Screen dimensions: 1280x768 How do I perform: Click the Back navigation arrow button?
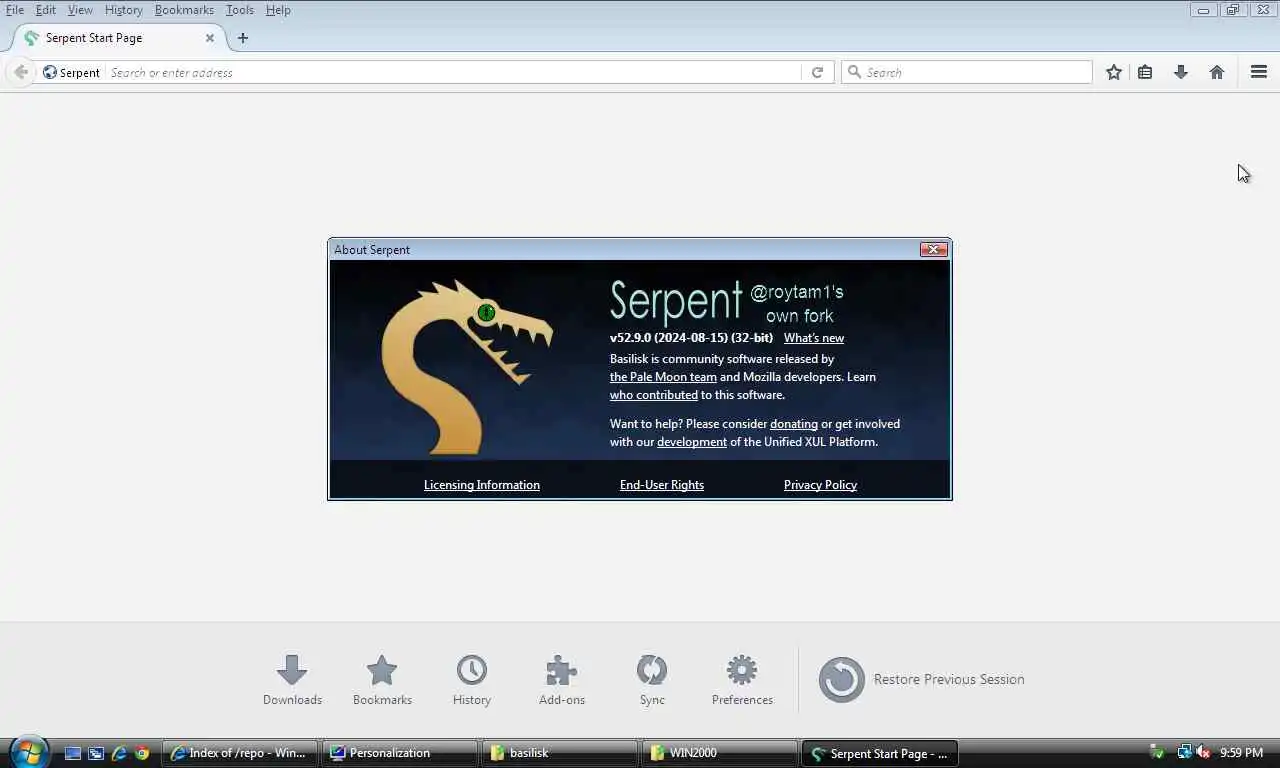coord(21,72)
